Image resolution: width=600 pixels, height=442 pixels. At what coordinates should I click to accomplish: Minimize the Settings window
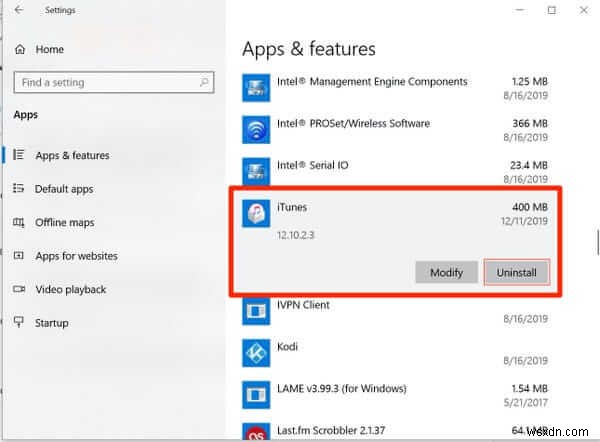click(520, 10)
